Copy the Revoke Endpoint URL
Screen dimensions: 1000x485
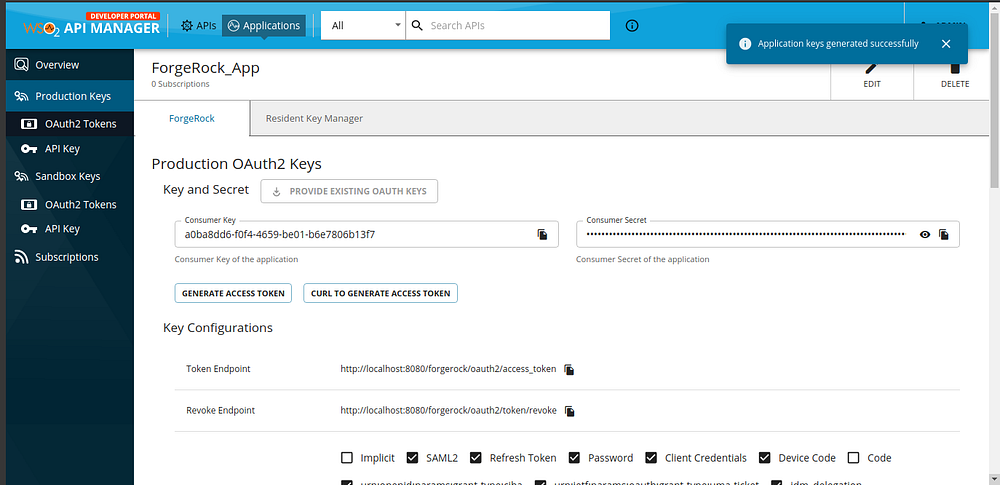[x=570, y=410]
